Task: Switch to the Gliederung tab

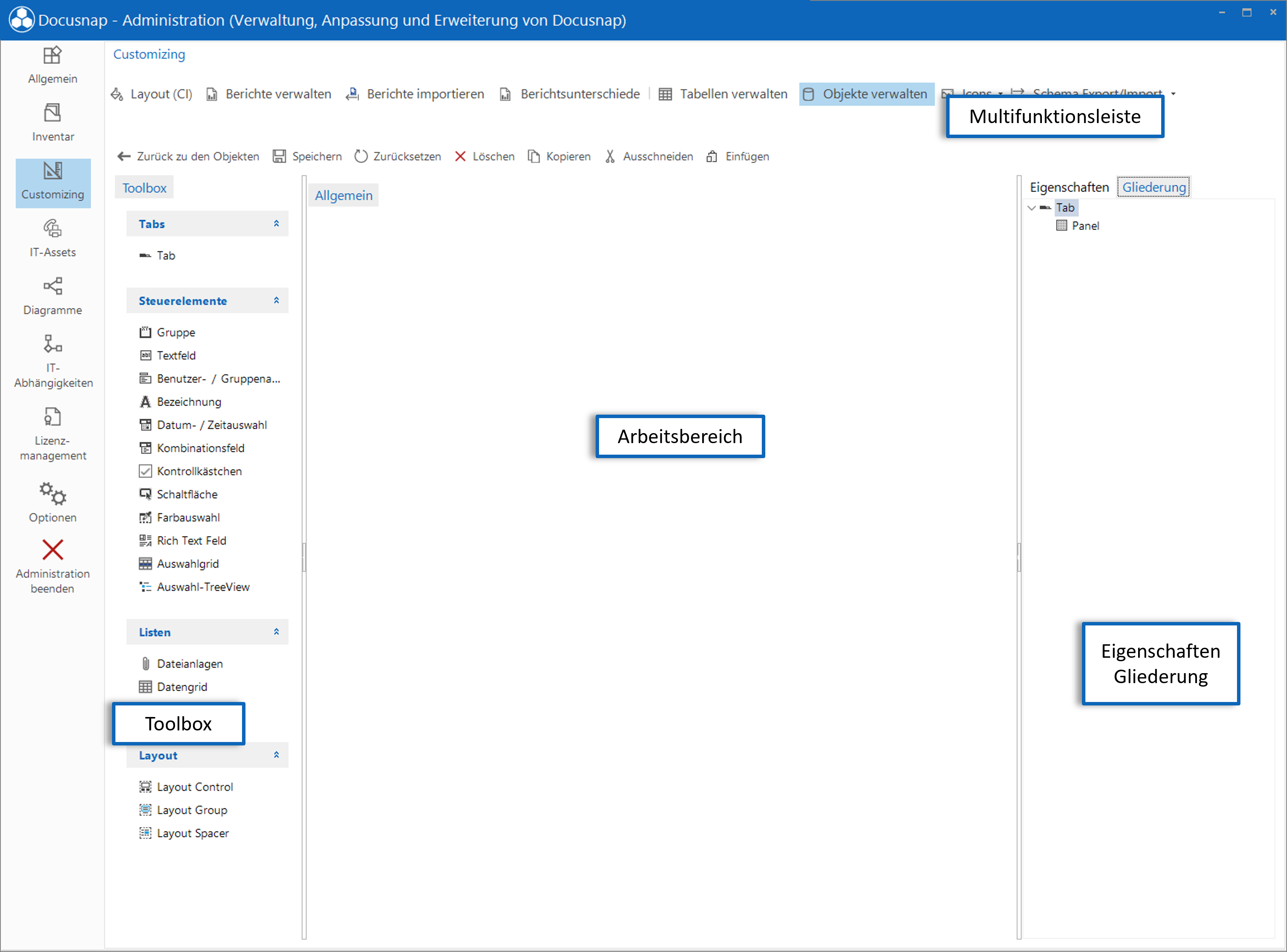Action: click(1154, 187)
